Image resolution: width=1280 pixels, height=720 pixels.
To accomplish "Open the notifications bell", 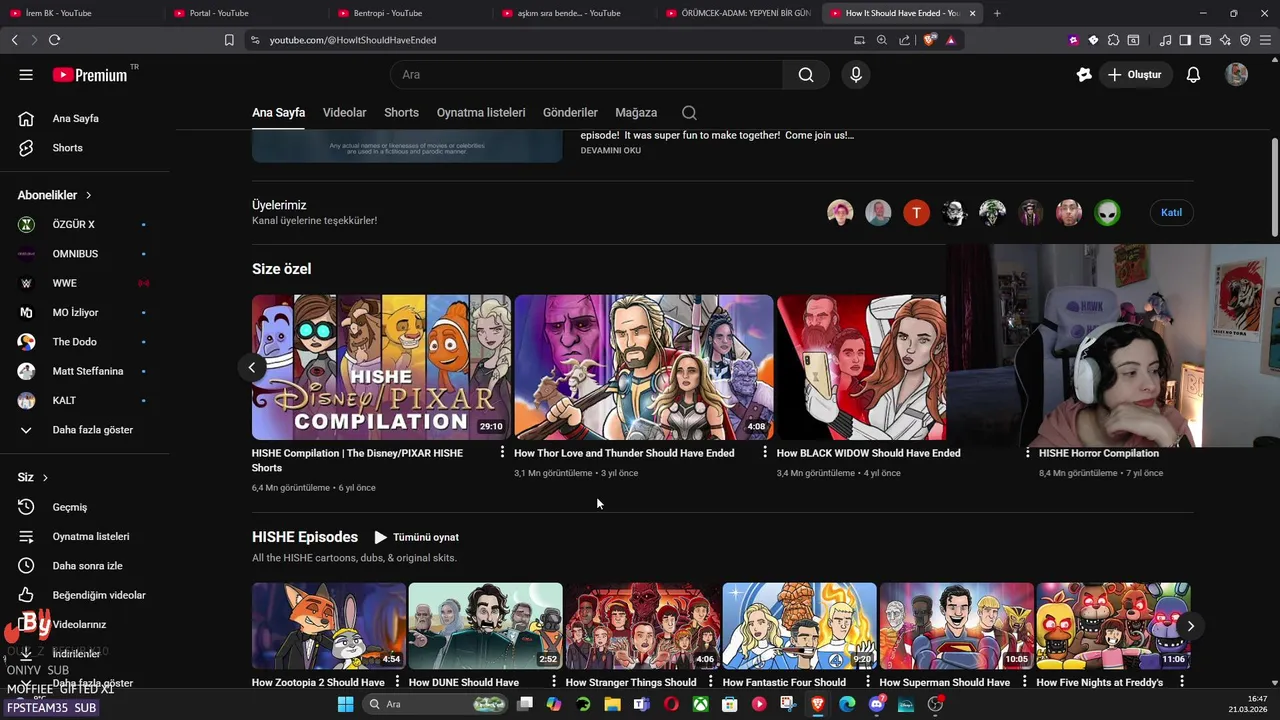I will click(1193, 75).
